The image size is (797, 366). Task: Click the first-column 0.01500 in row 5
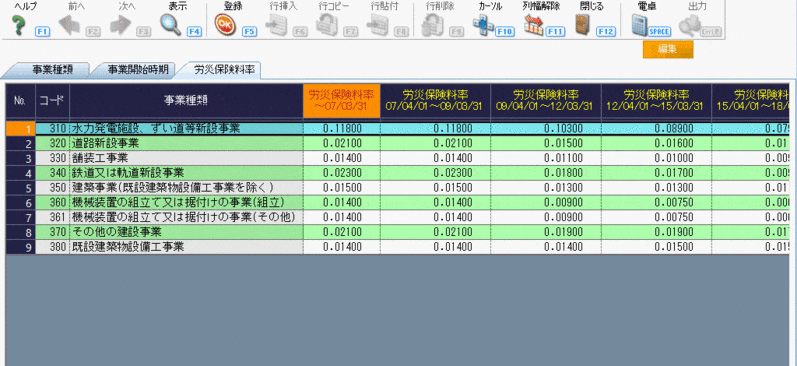pyautogui.click(x=342, y=188)
